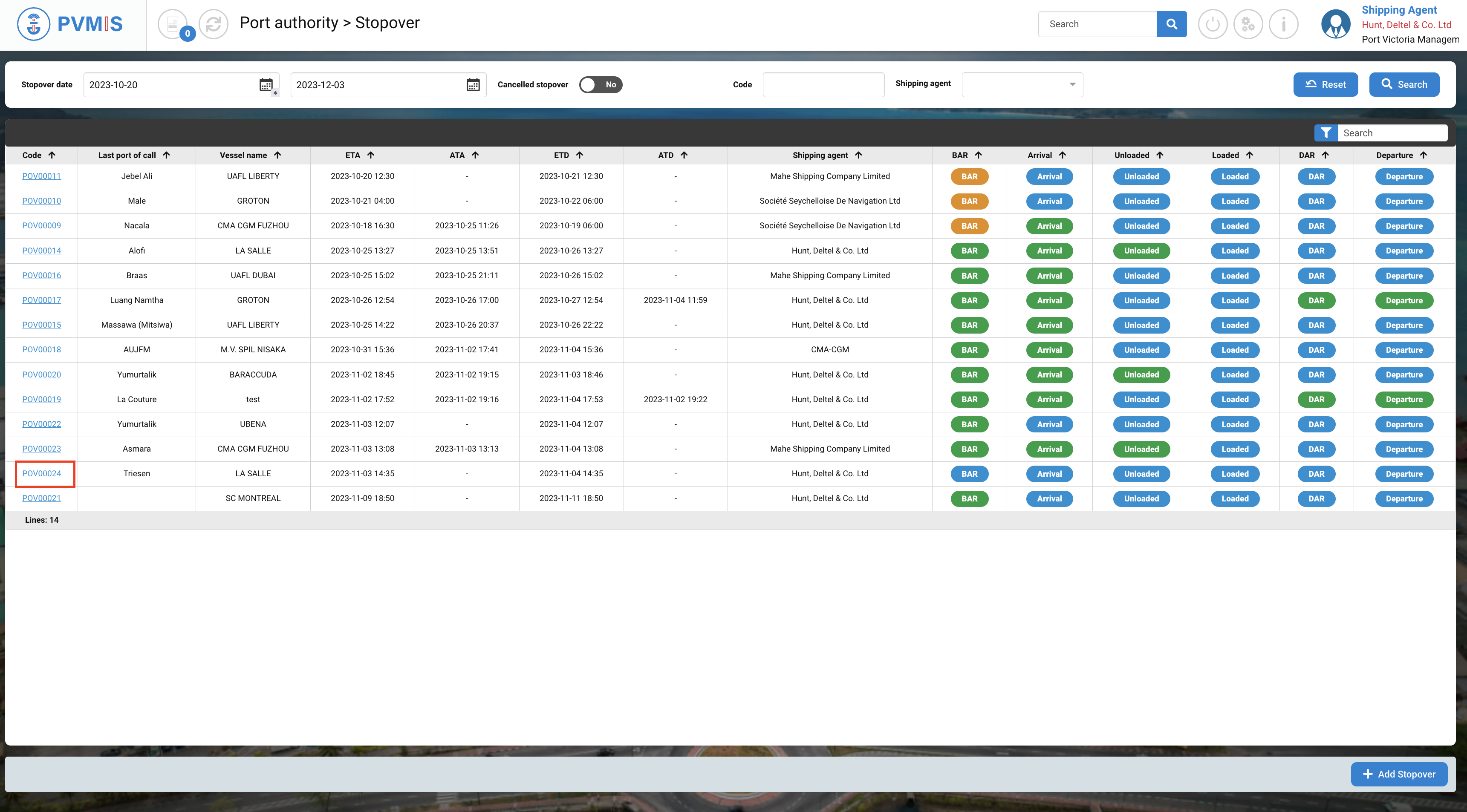The width and height of the screenshot is (1467, 812).
Task: Click the PVMIS anchor logo icon
Action: pyautogui.click(x=34, y=24)
